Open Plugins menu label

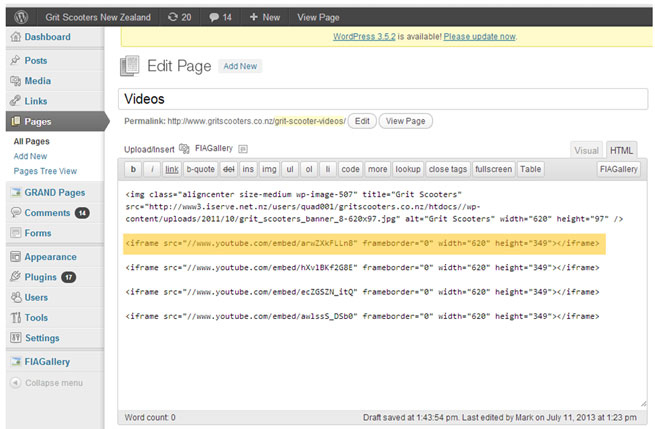(x=41, y=277)
